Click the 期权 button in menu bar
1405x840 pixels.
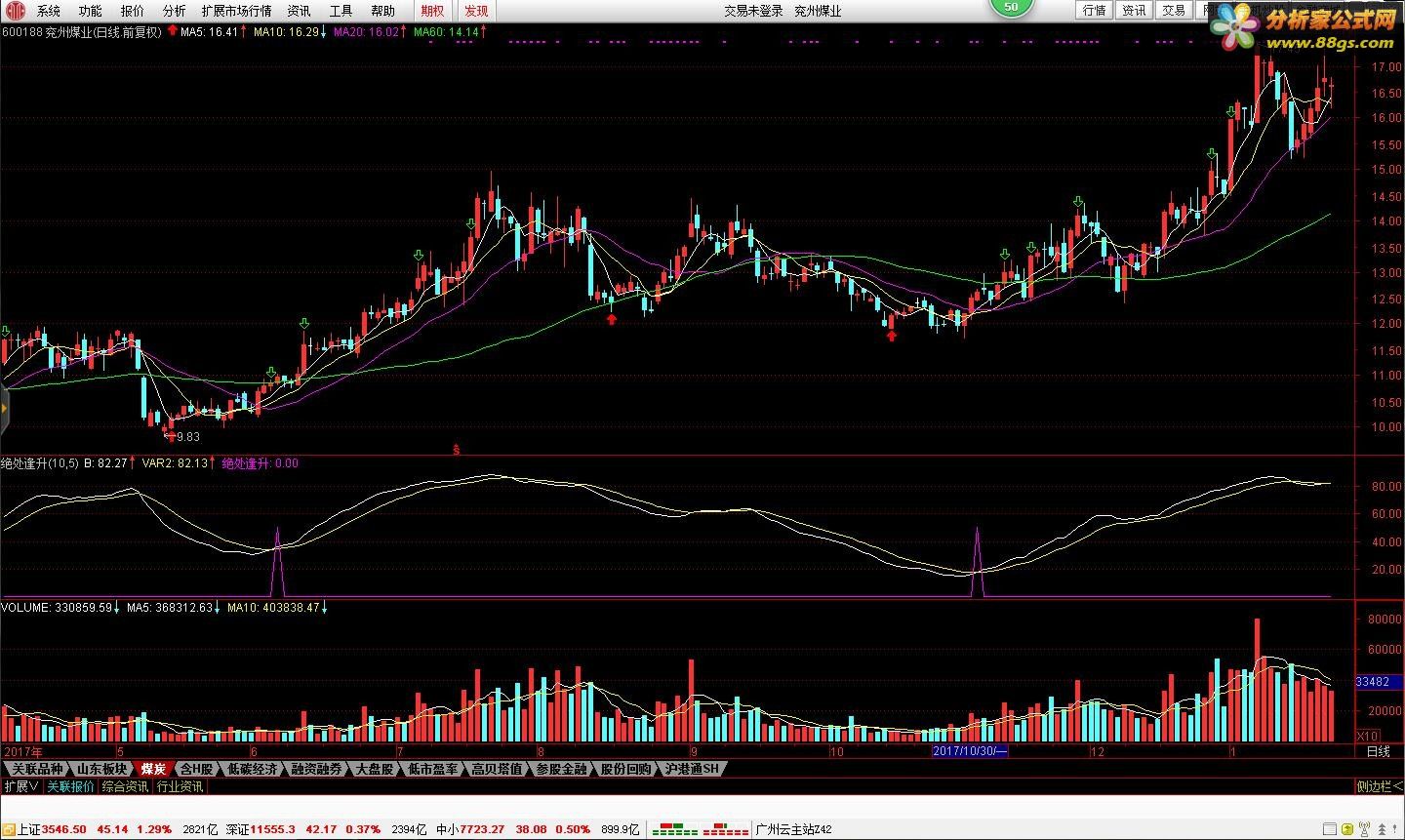432,11
